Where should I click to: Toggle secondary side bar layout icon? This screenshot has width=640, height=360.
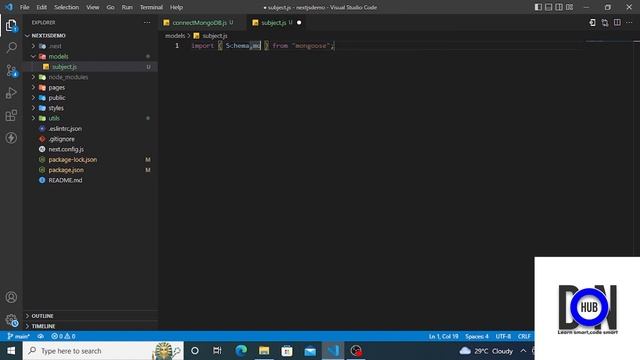pos(559,7)
